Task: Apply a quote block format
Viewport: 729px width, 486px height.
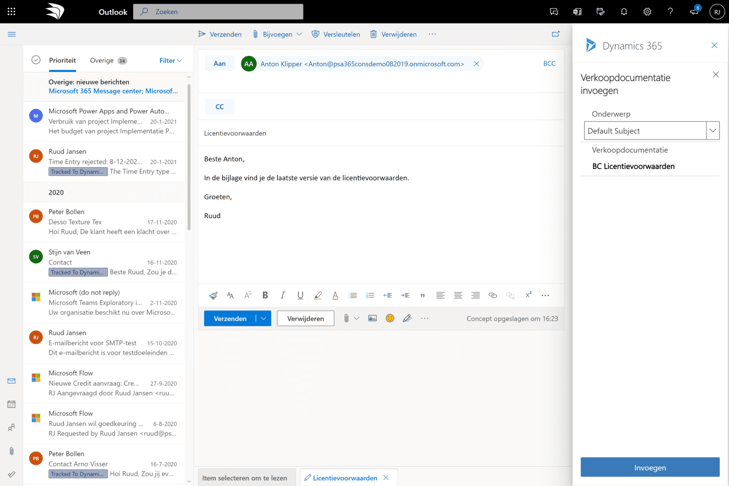Action: (423, 295)
